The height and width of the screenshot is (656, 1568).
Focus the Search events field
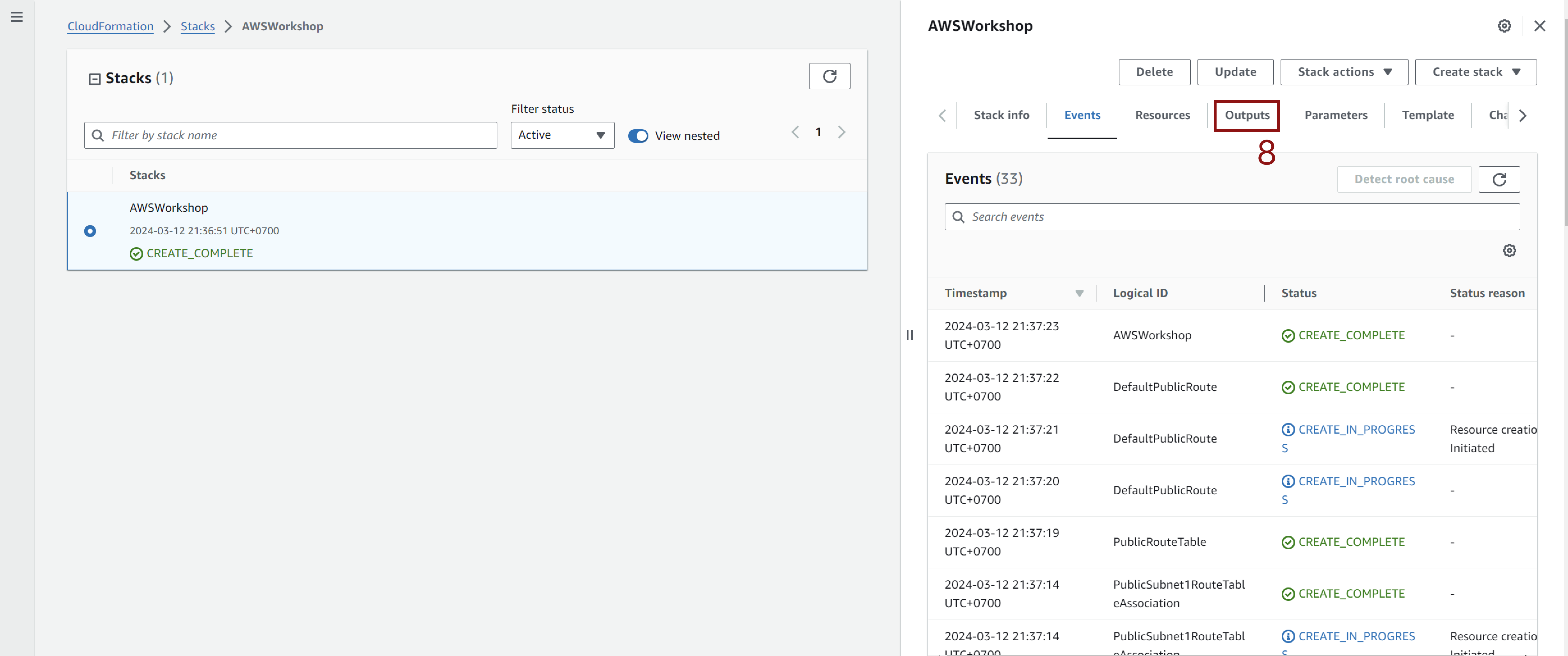(1232, 217)
